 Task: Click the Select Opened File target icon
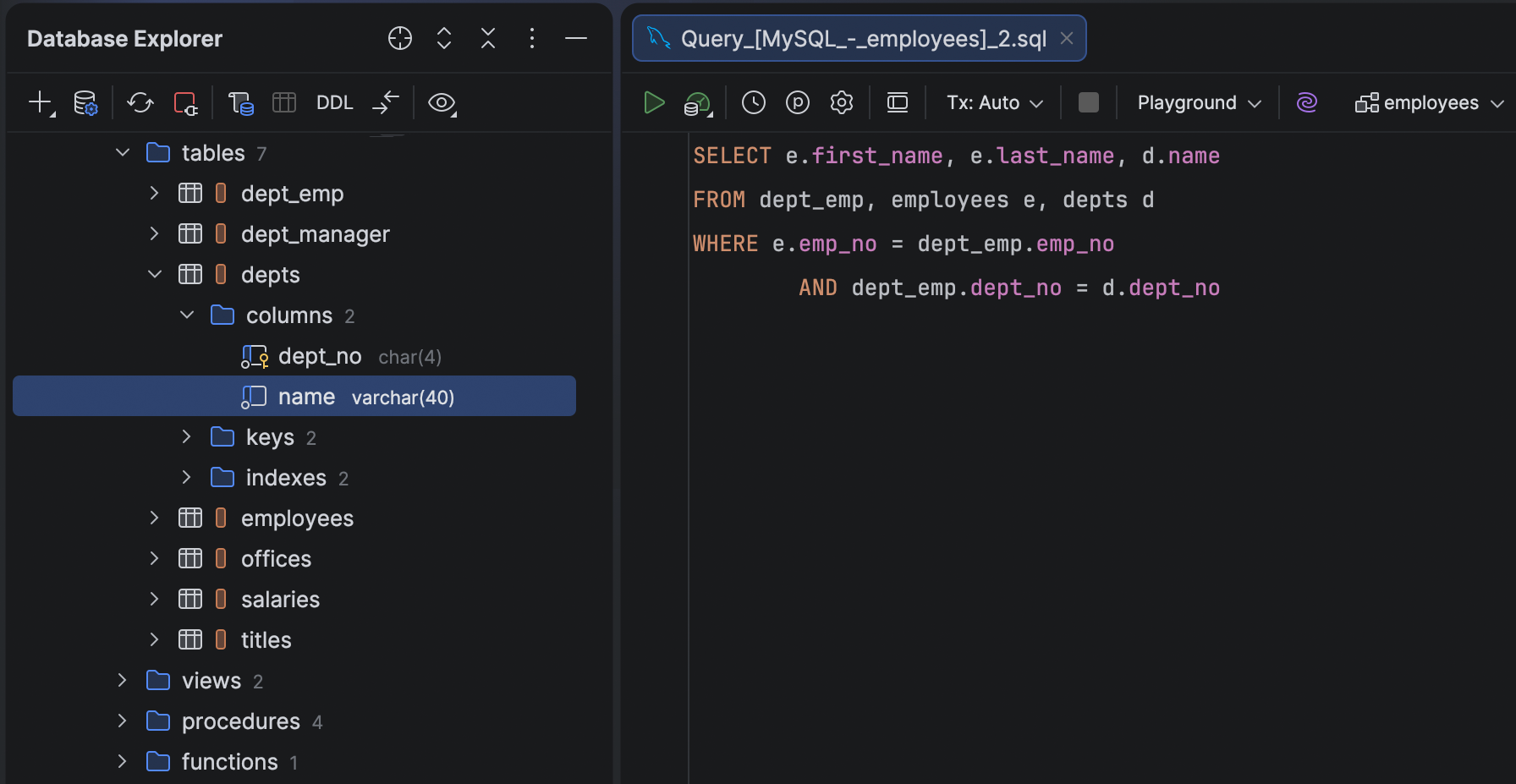399,39
